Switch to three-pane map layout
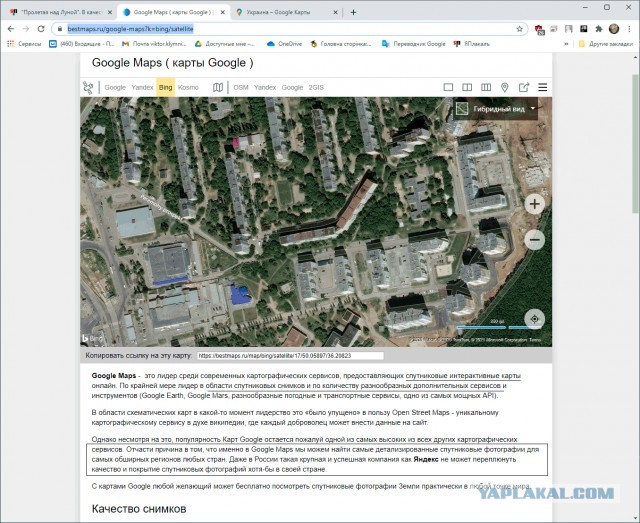The height and width of the screenshot is (523, 640). point(486,87)
